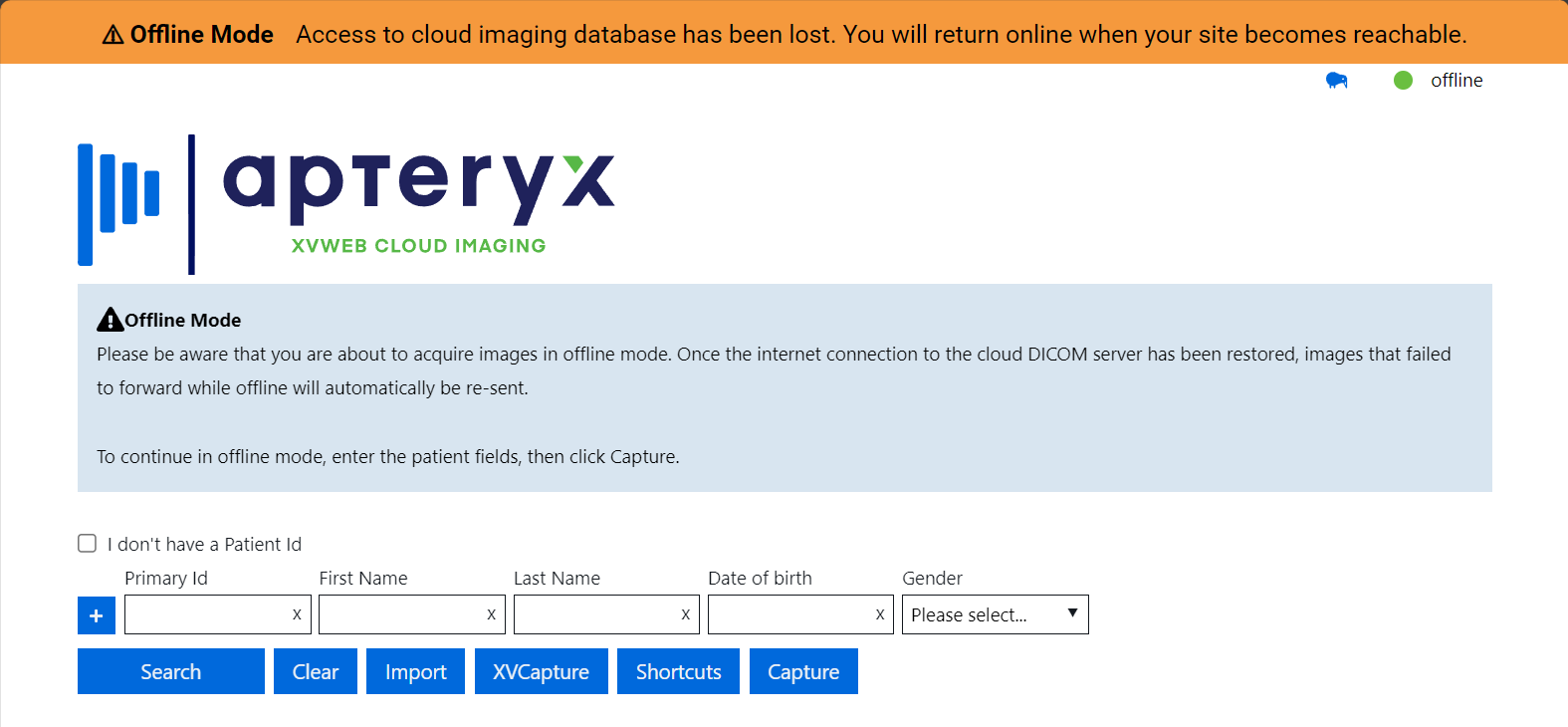Clear the Date of birth field with its x
Image resolution: width=1568 pixels, height=727 pixels.
coord(880,614)
